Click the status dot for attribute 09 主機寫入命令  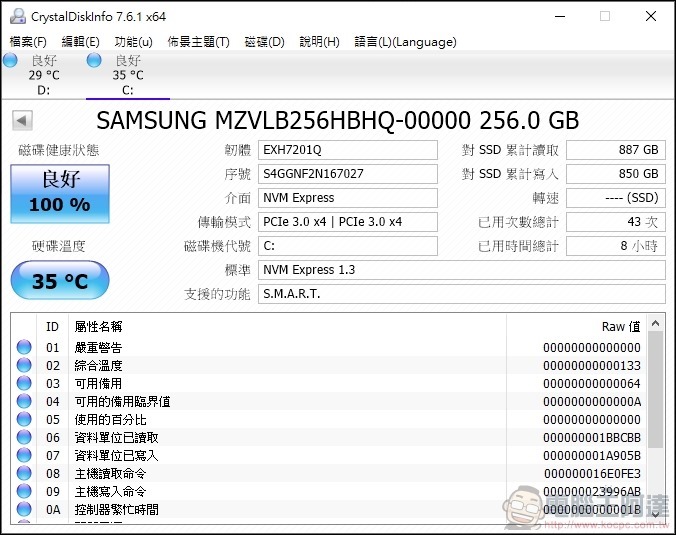tap(24, 491)
